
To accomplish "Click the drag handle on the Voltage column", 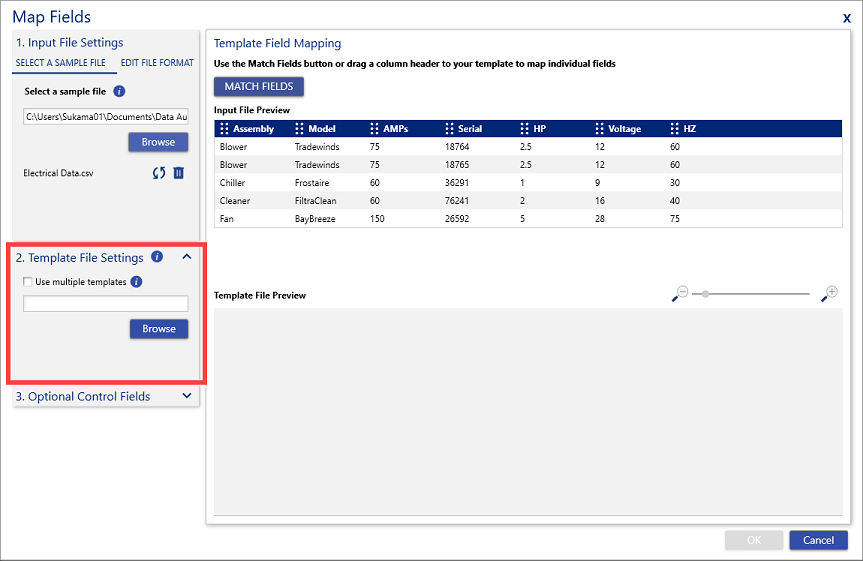I will click(600, 129).
